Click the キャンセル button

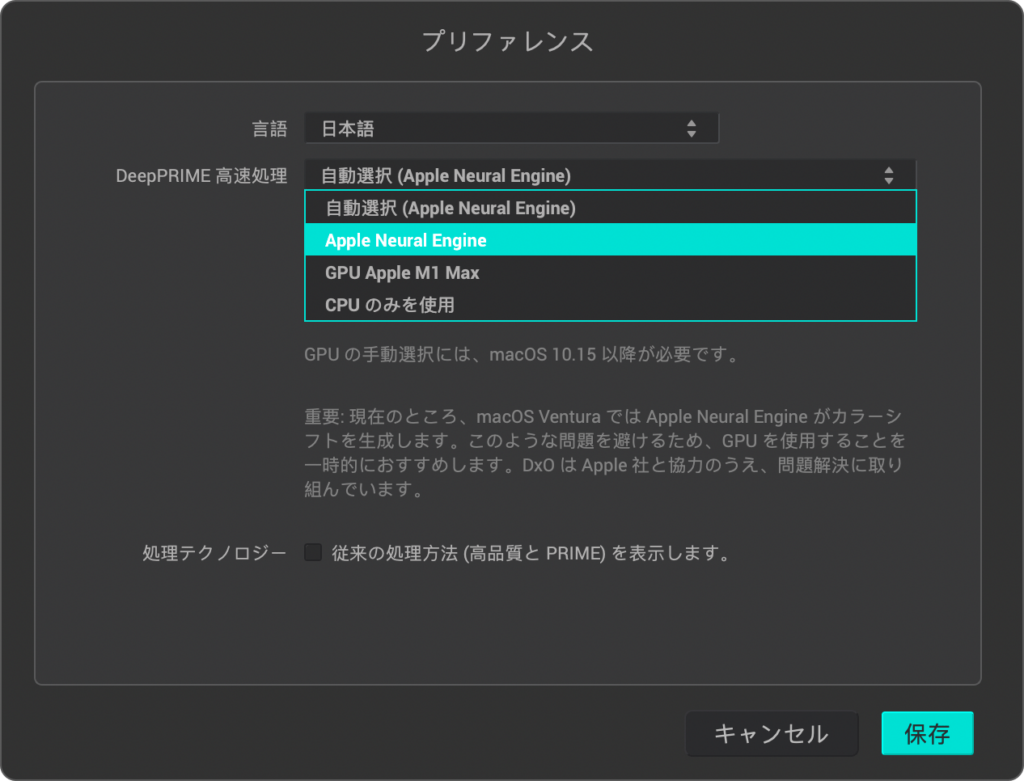pyautogui.click(x=771, y=733)
